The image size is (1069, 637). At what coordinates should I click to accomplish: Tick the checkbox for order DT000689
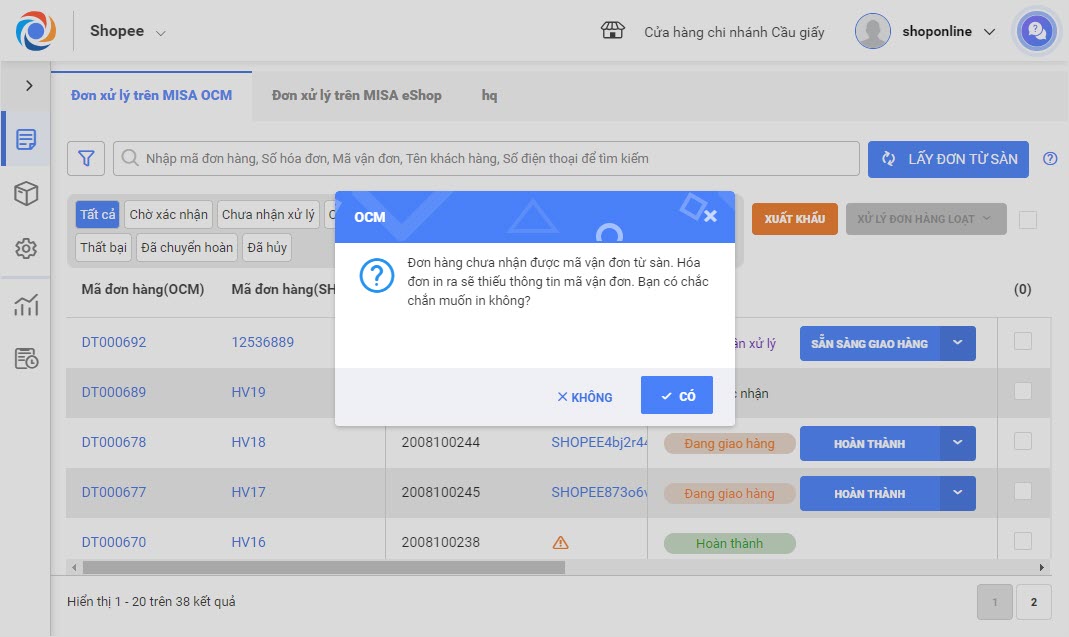pyautogui.click(x=1023, y=391)
